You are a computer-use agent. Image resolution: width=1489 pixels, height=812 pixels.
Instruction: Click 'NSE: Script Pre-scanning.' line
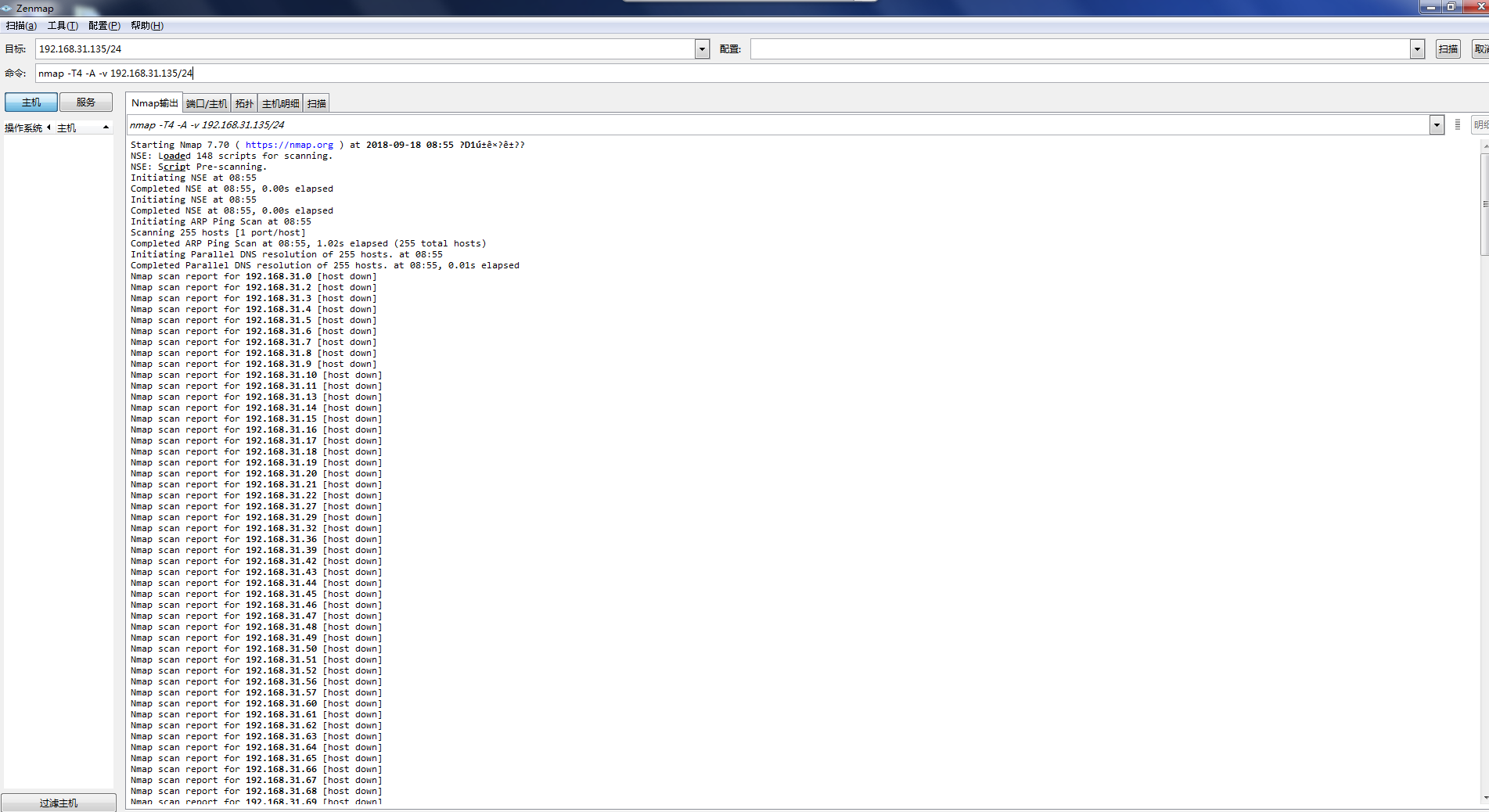199,167
